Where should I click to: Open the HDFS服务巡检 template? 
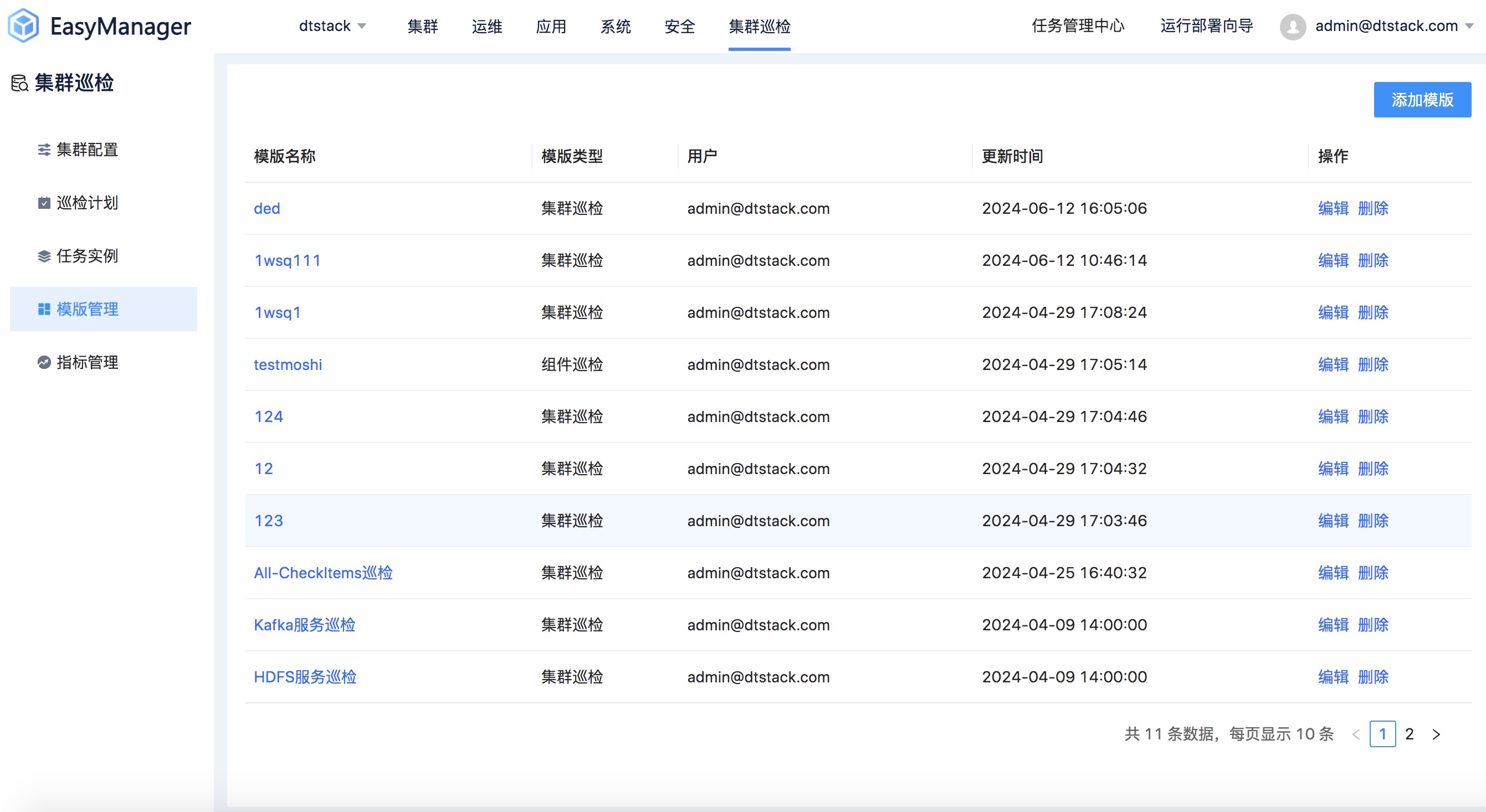305,676
